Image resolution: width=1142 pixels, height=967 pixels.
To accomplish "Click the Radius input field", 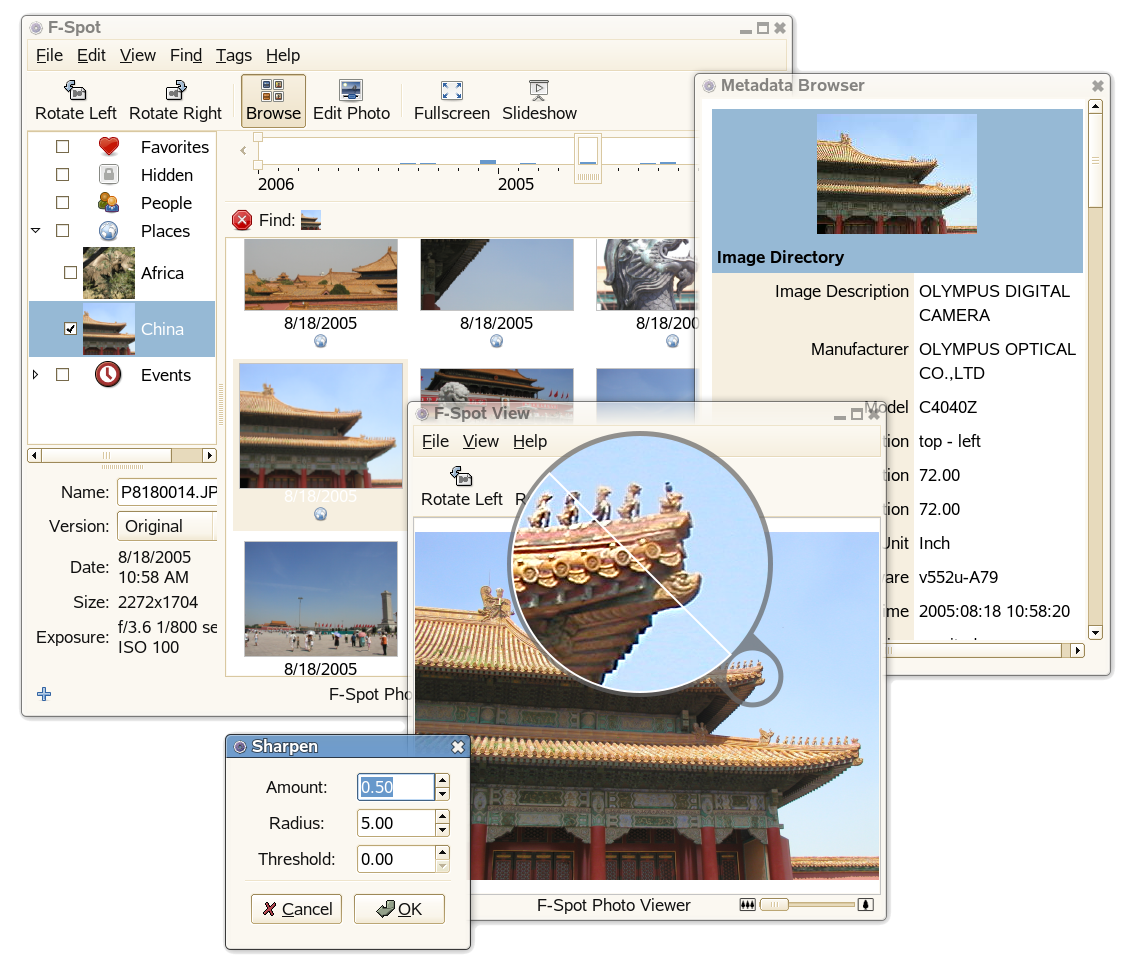I will tap(396, 823).
